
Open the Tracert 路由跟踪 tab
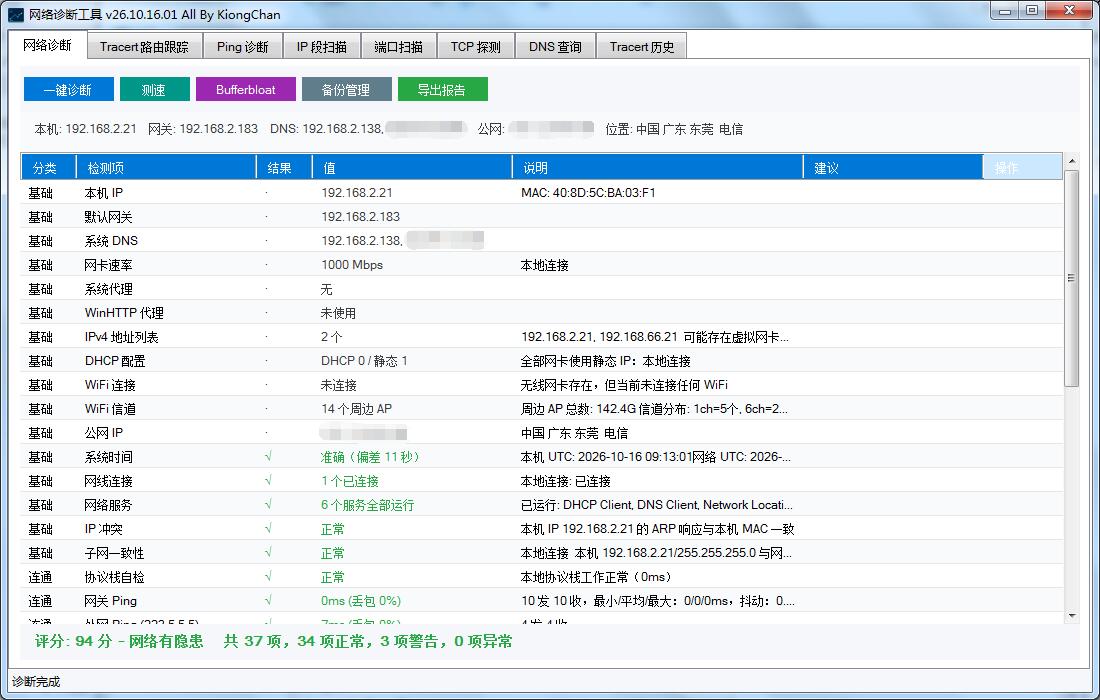[145, 47]
